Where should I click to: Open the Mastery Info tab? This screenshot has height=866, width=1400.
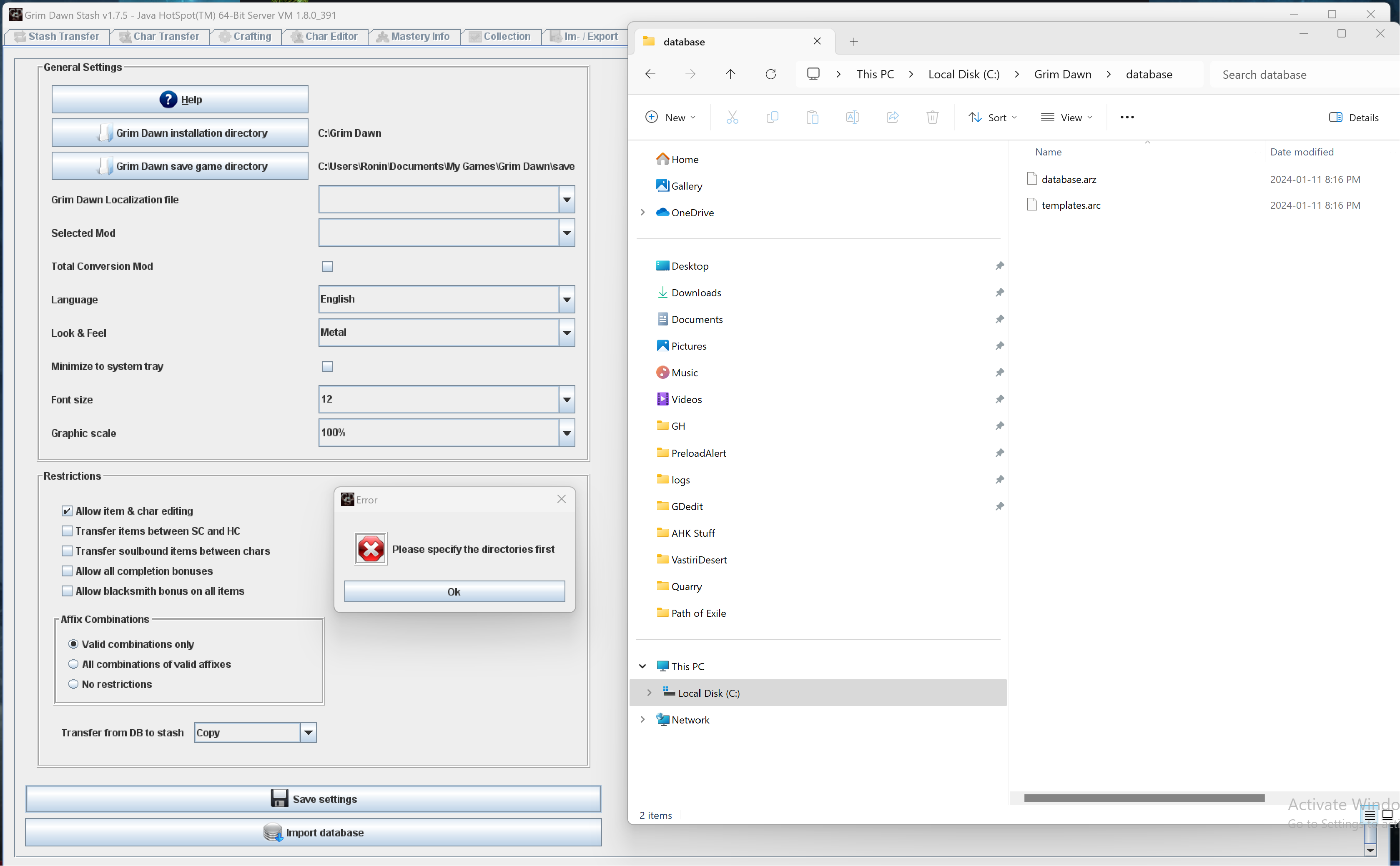[x=413, y=37]
